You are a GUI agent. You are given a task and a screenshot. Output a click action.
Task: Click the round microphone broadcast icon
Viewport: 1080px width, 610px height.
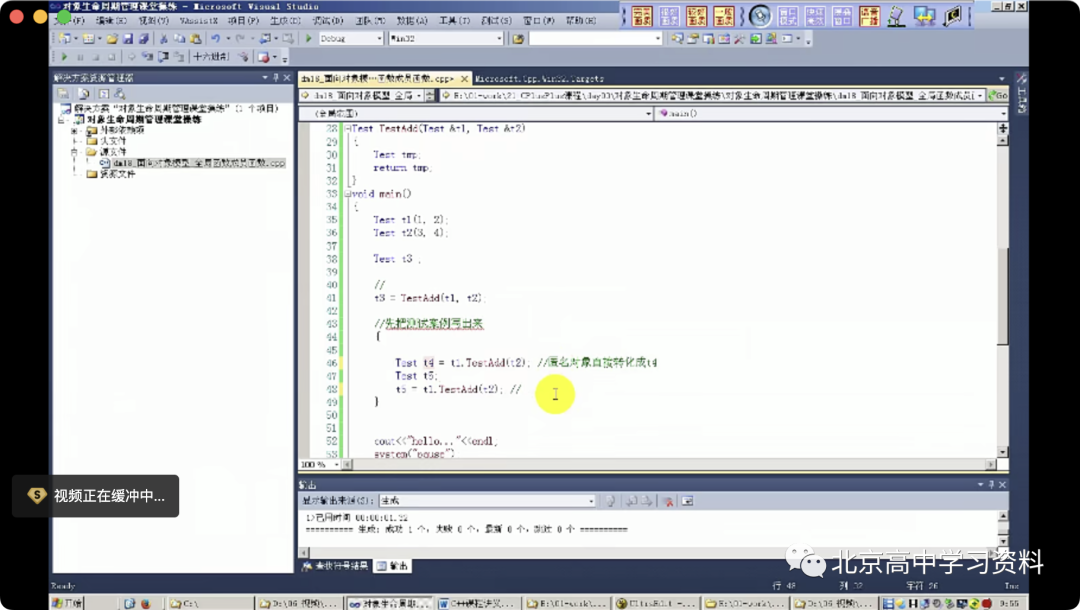(760, 16)
